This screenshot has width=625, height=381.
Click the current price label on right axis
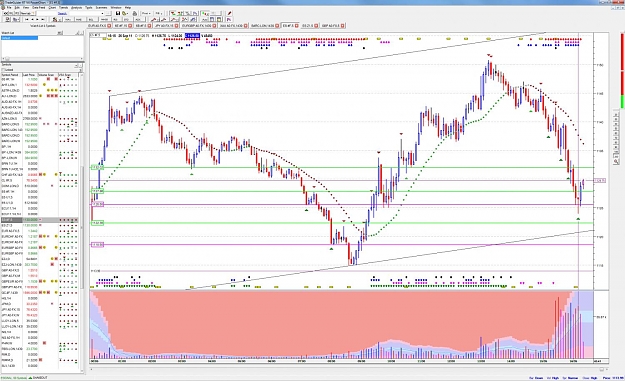tap(600, 181)
